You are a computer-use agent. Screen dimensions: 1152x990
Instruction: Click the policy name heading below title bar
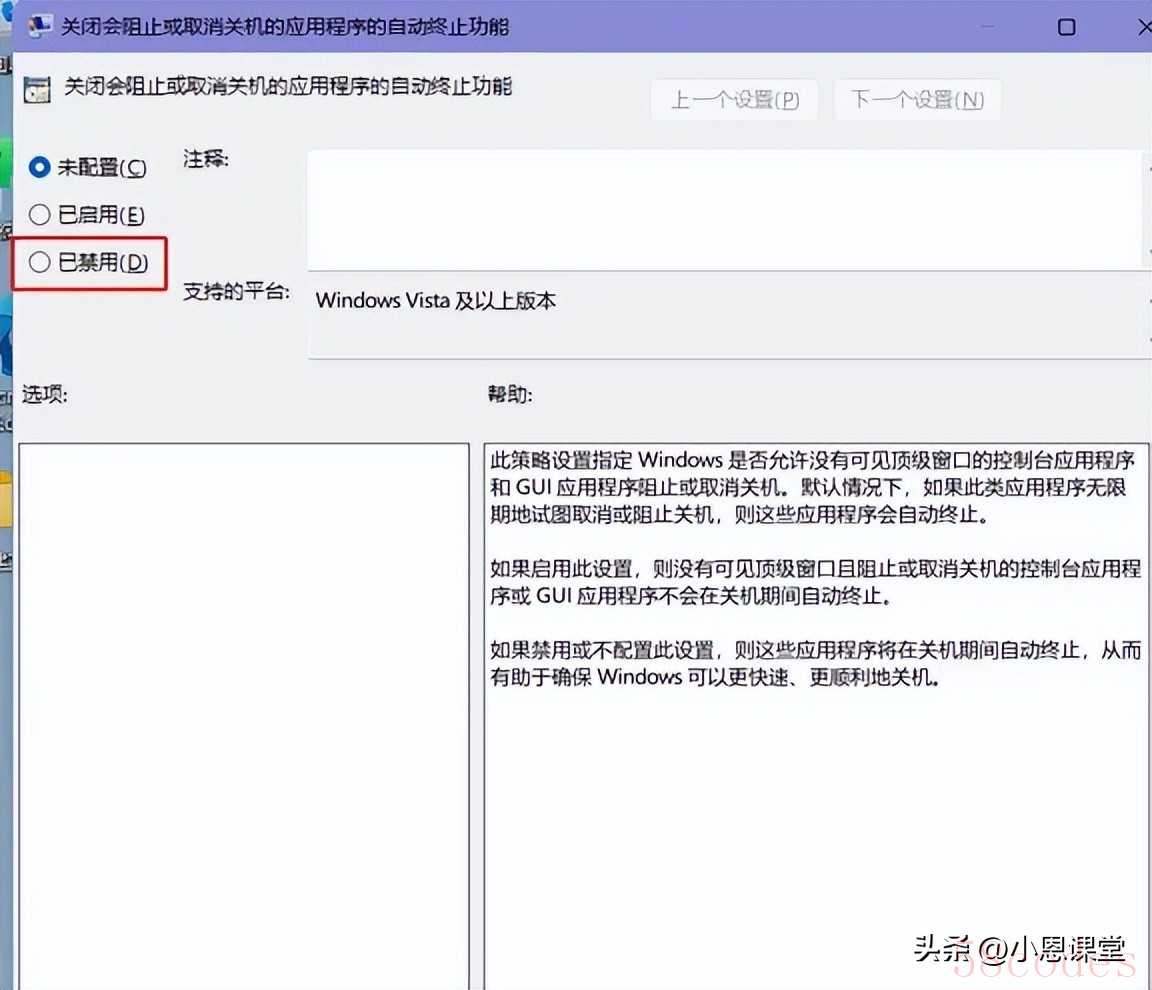(288, 87)
